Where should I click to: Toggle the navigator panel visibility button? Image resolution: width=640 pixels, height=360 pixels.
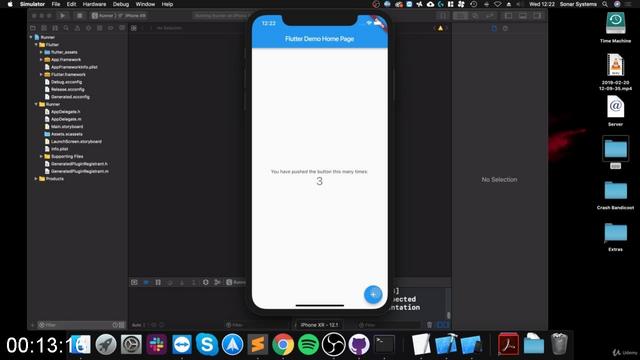509,16
